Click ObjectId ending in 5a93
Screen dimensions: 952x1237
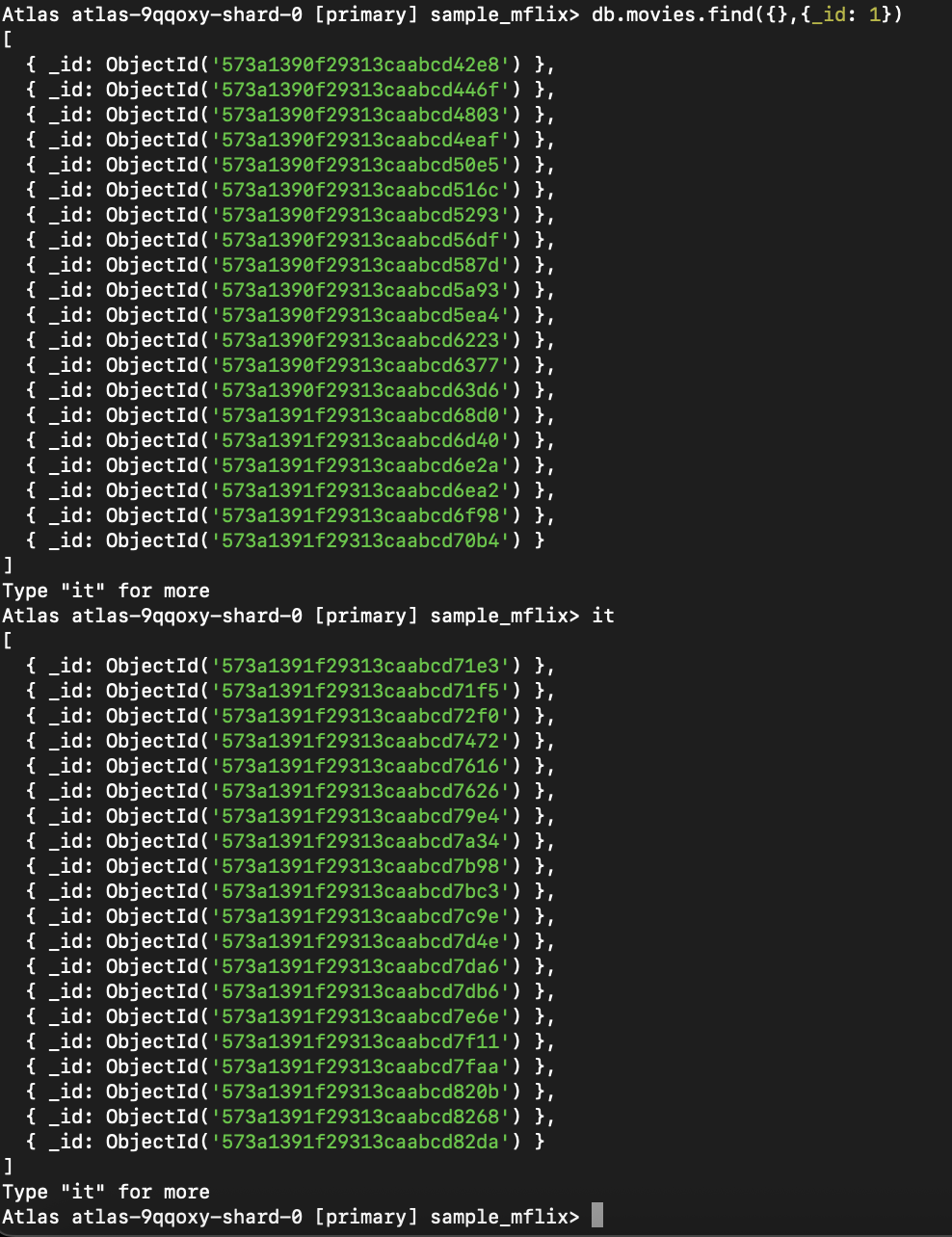pyautogui.click(x=313, y=290)
